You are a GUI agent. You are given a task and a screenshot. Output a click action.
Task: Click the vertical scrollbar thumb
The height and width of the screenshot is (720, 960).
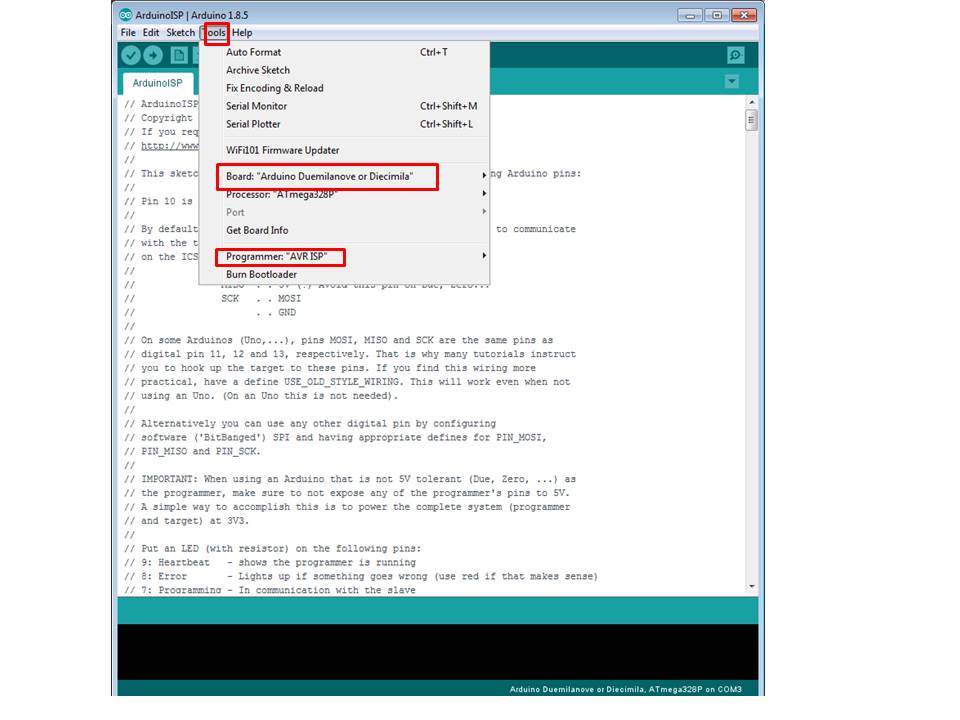(x=751, y=119)
